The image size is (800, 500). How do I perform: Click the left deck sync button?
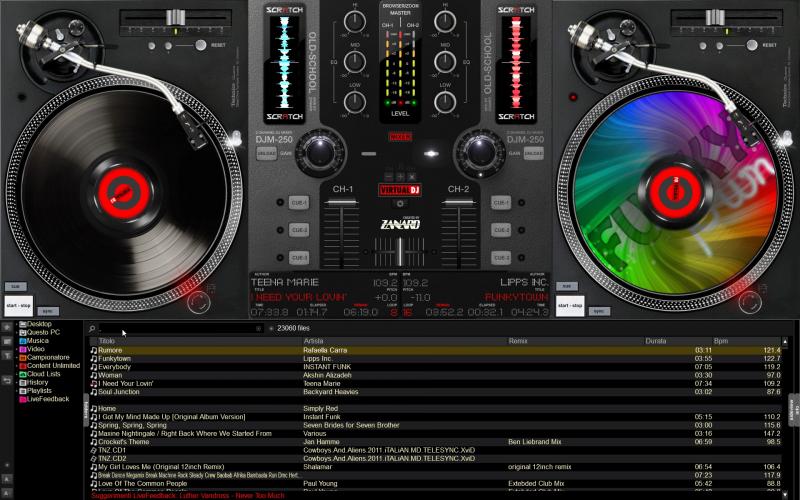click(x=47, y=311)
